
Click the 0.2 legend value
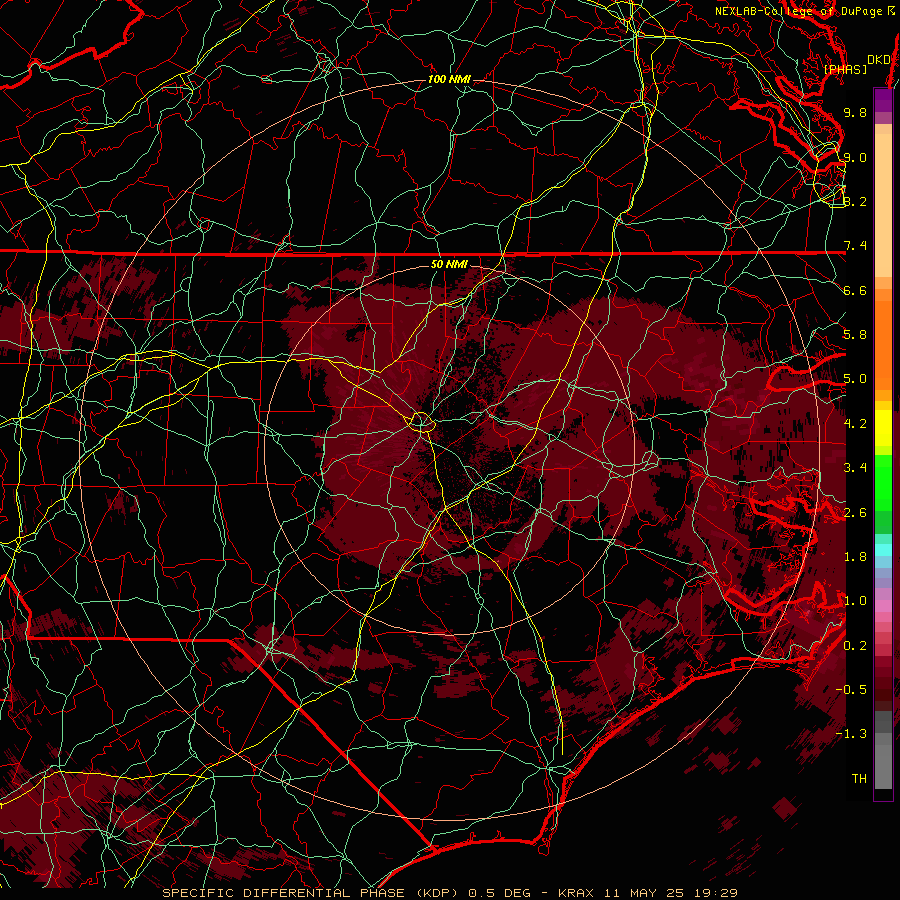tap(855, 646)
